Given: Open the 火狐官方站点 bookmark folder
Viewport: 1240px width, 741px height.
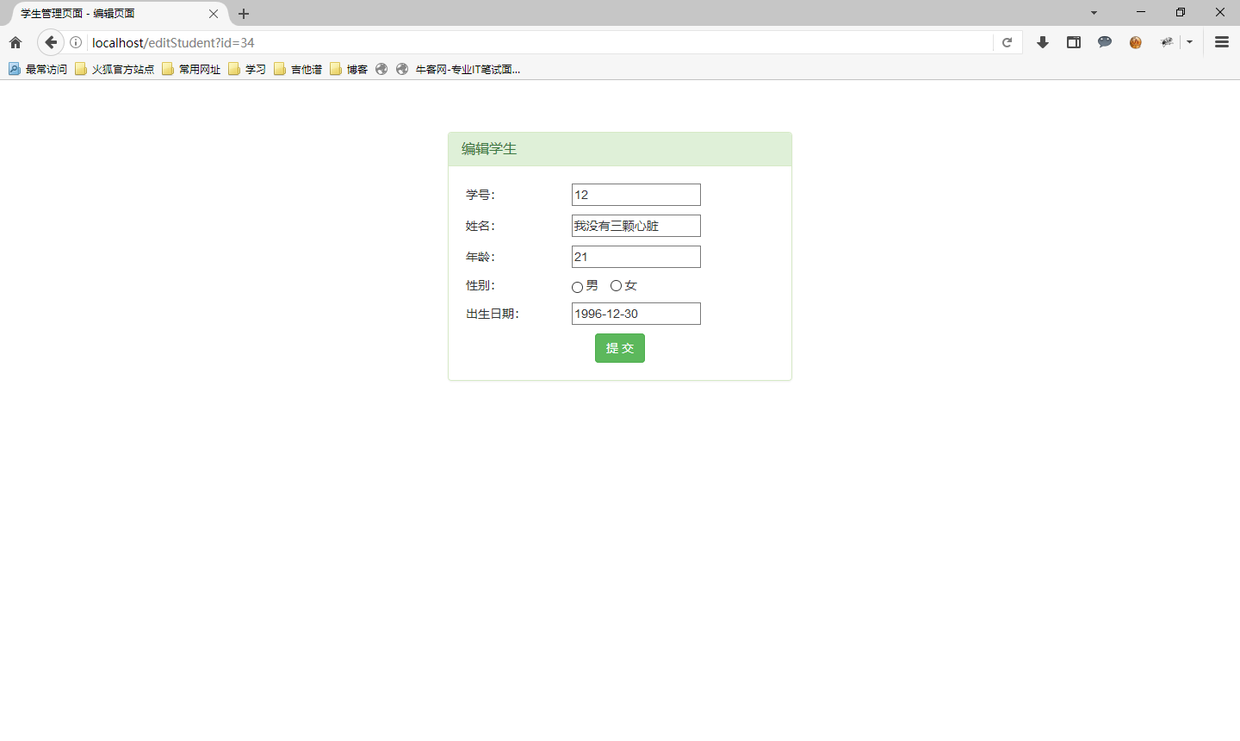Looking at the screenshot, I should pyautogui.click(x=115, y=69).
